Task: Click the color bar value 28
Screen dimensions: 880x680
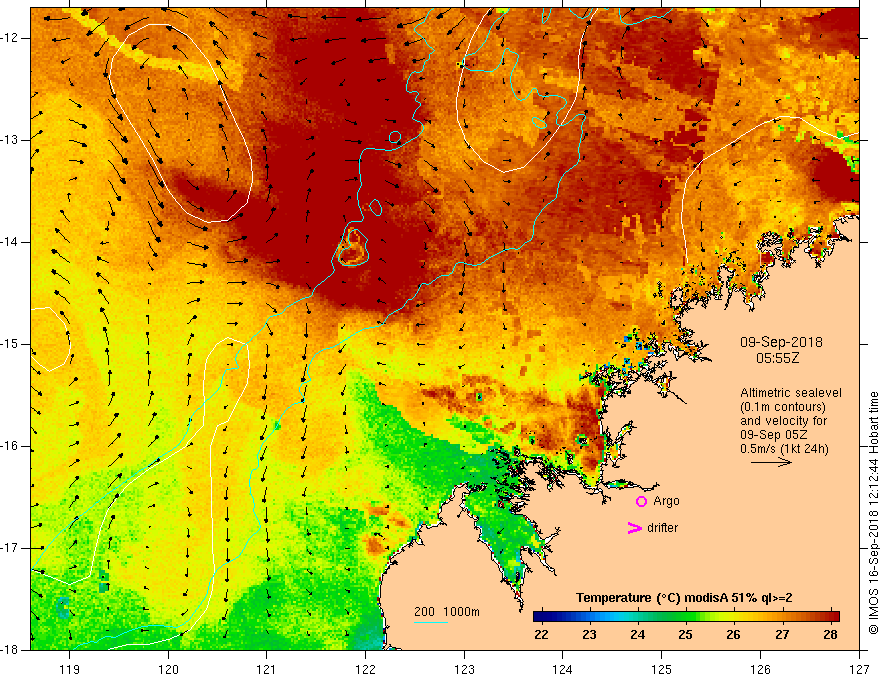Action: (x=831, y=635)
